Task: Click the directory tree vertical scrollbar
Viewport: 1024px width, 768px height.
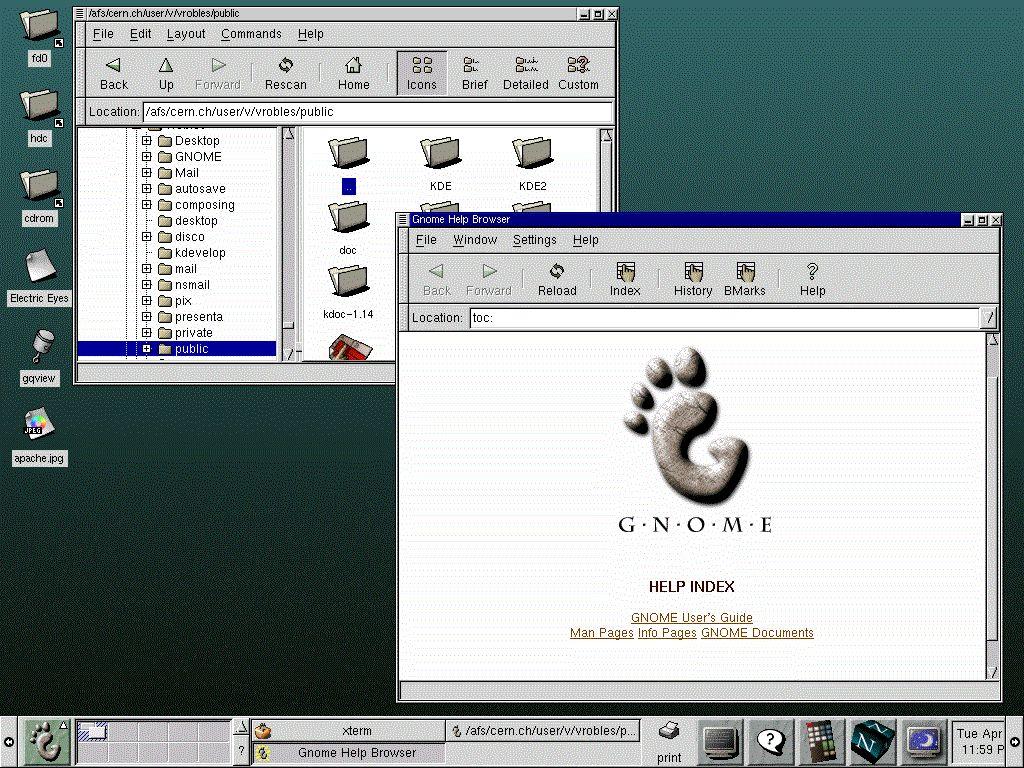Action: click(289, 244)
